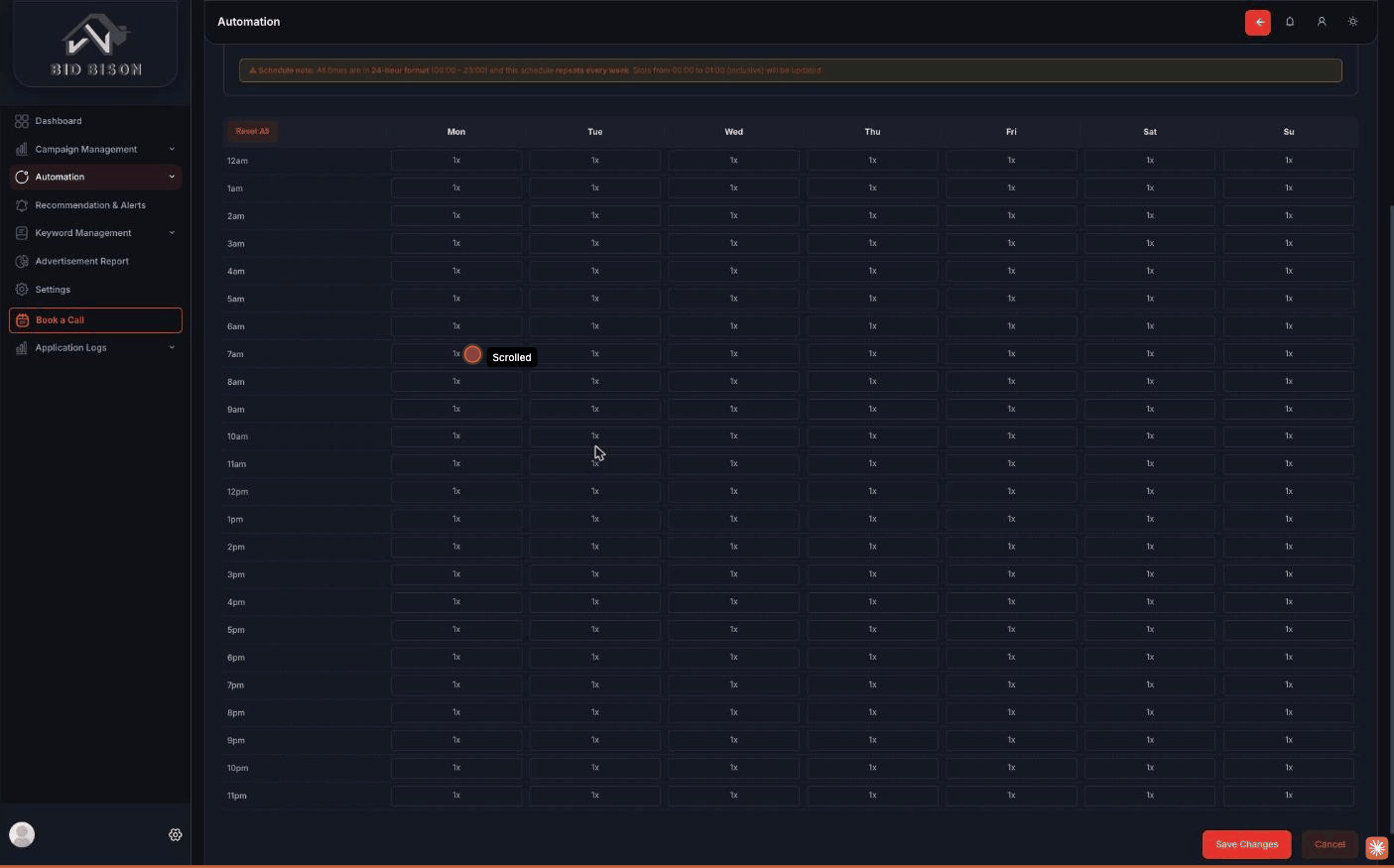
Task: Select the Fri column header
Action: coord(1011,132)
